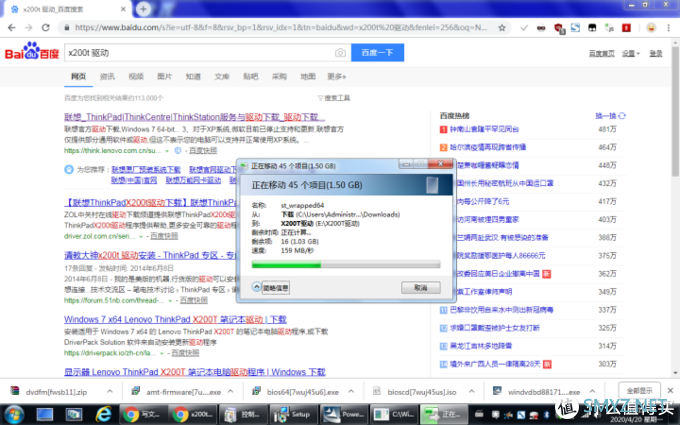The width and height of the screenshot is (680, 425).
Task: Click the 登录 link
Action: tap(656, 53)
